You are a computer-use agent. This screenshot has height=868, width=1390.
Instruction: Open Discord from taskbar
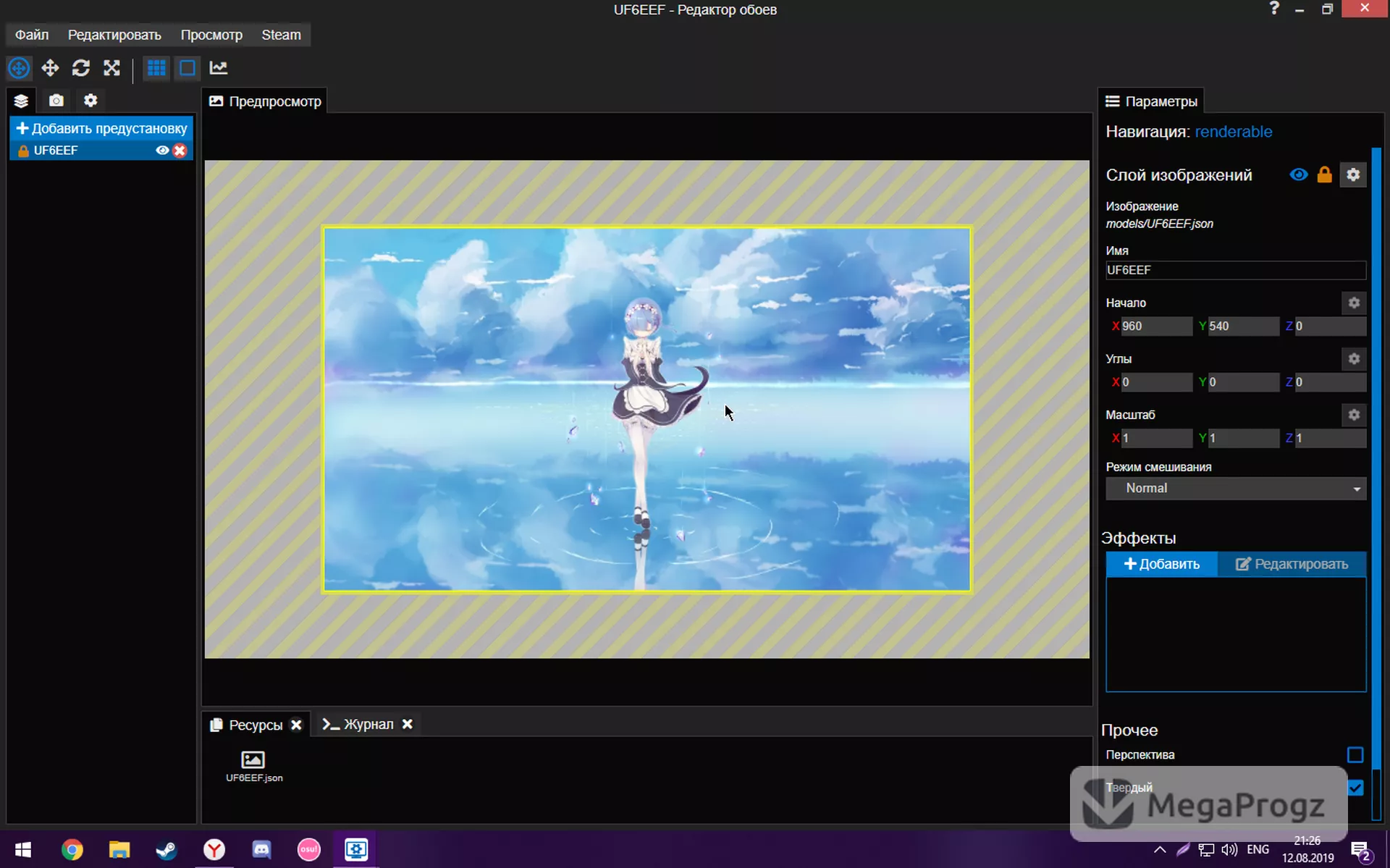click(261, 849)
